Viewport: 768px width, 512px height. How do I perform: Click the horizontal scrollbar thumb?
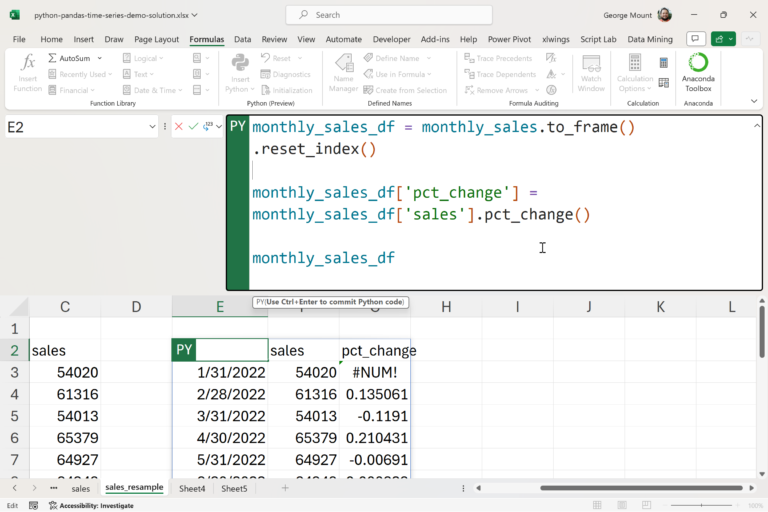coord(641,488)
